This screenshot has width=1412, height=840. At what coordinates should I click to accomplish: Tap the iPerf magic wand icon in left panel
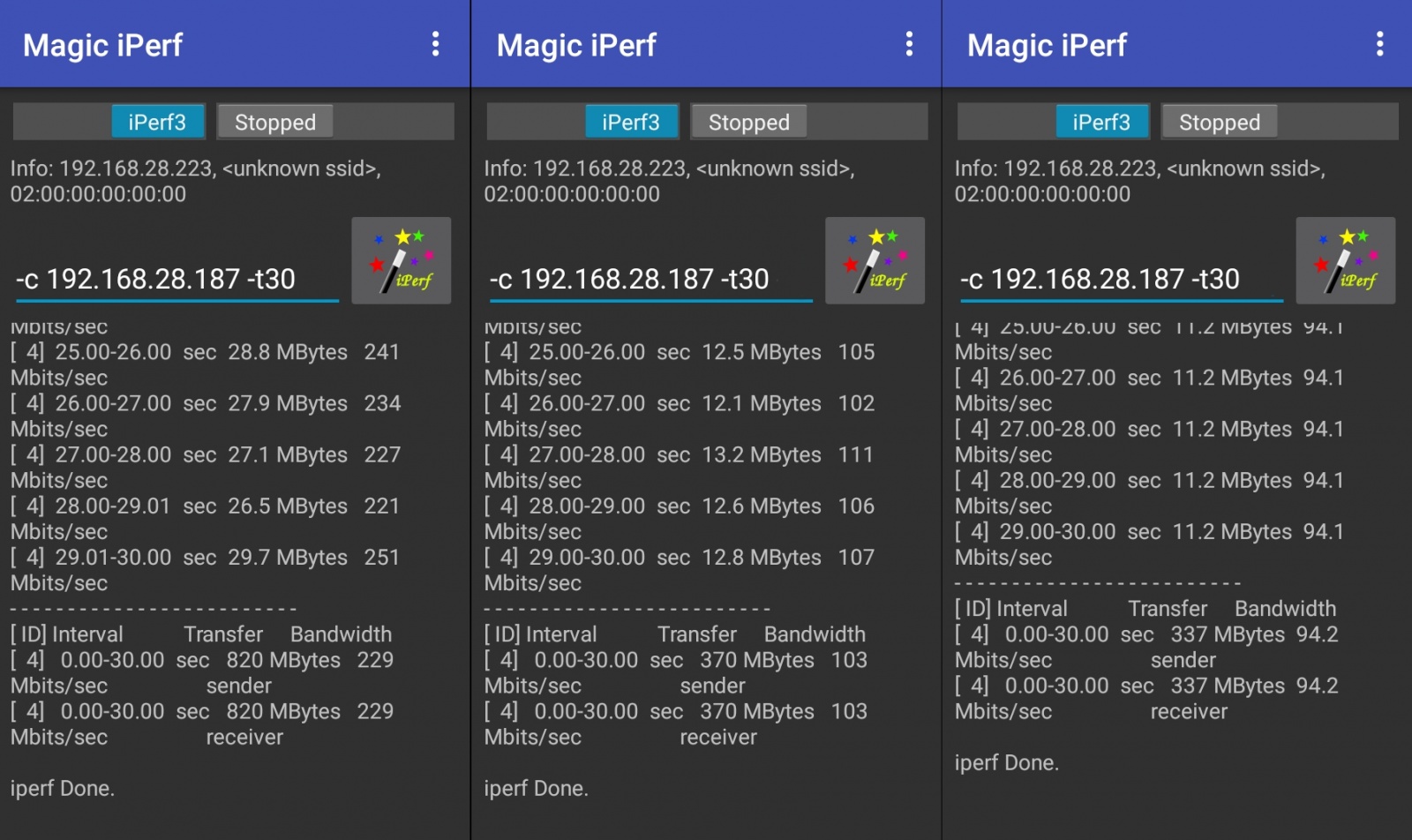click(x=402, y=260)
